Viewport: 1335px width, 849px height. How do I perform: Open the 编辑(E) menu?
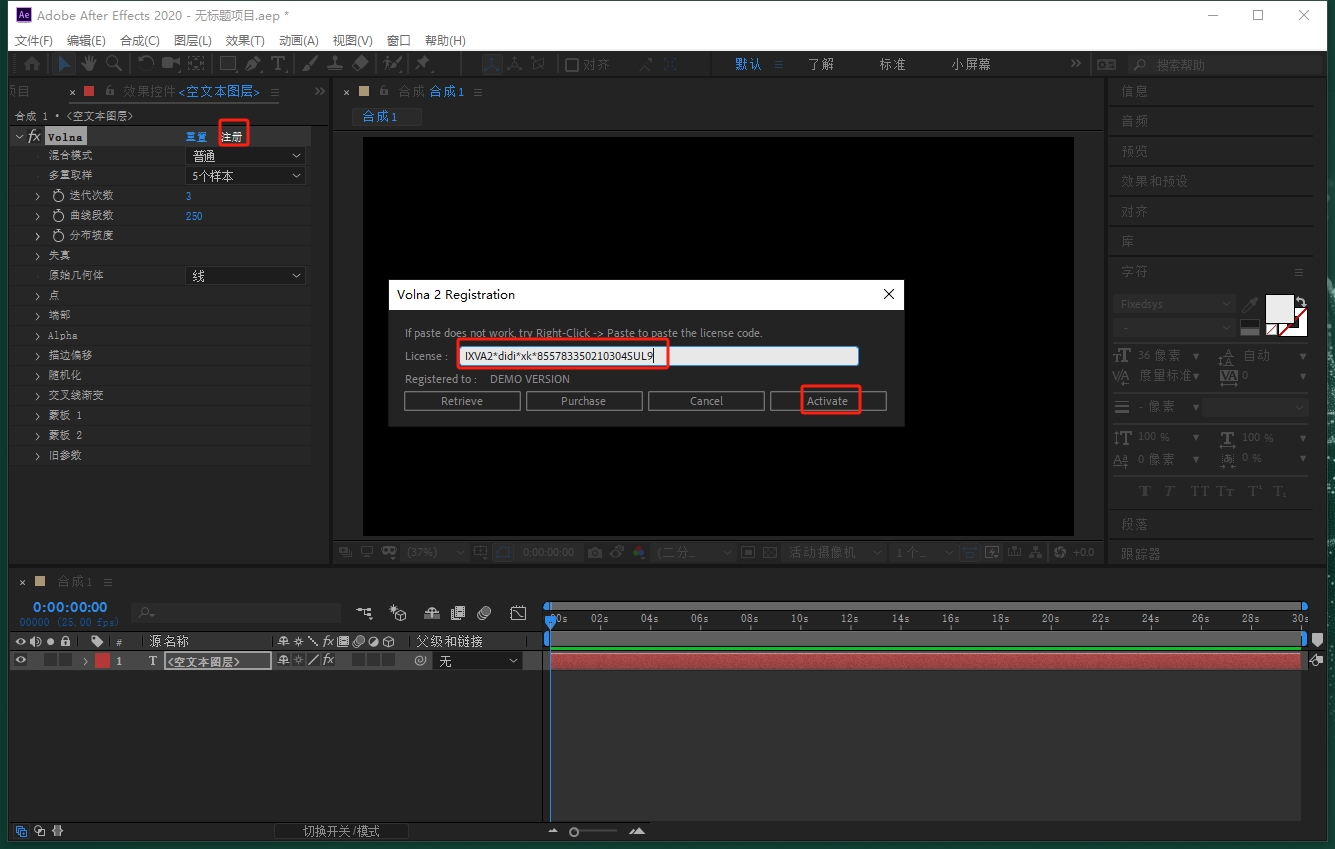point(86,41)
